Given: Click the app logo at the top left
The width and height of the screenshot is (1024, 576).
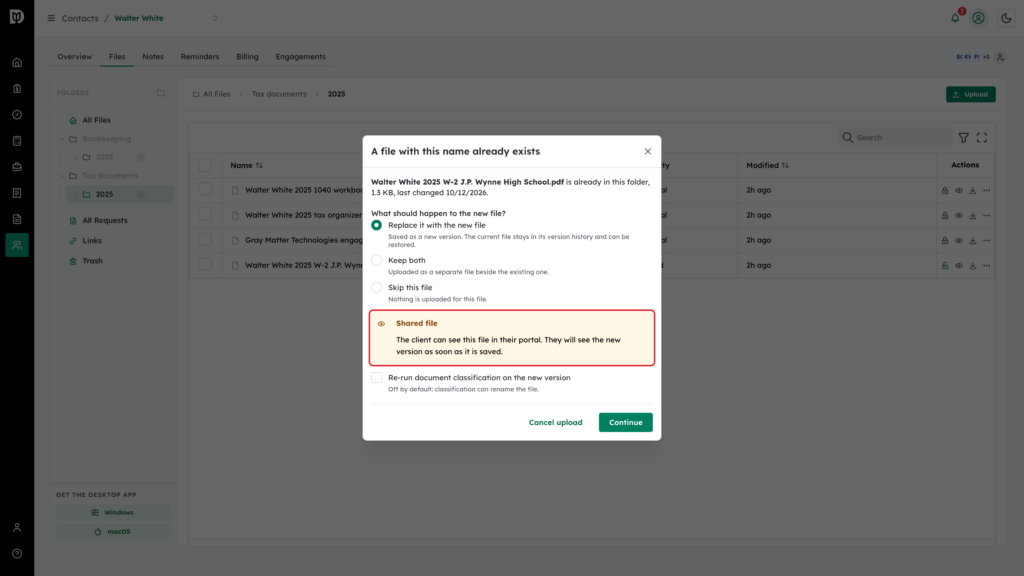Looking at the screenshot, I should [x=17, y=17].
